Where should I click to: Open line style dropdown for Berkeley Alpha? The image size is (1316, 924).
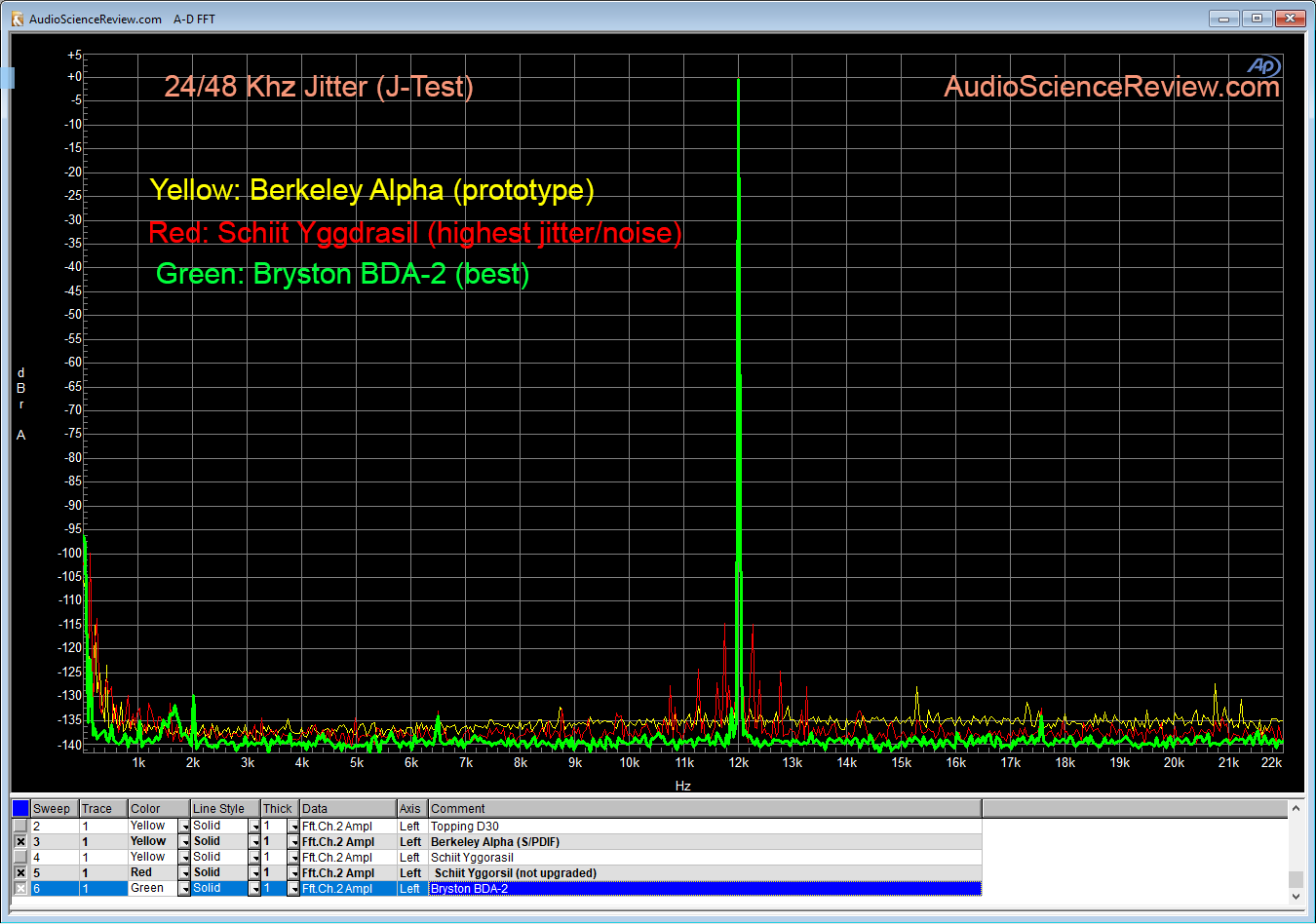click(254, 842)
